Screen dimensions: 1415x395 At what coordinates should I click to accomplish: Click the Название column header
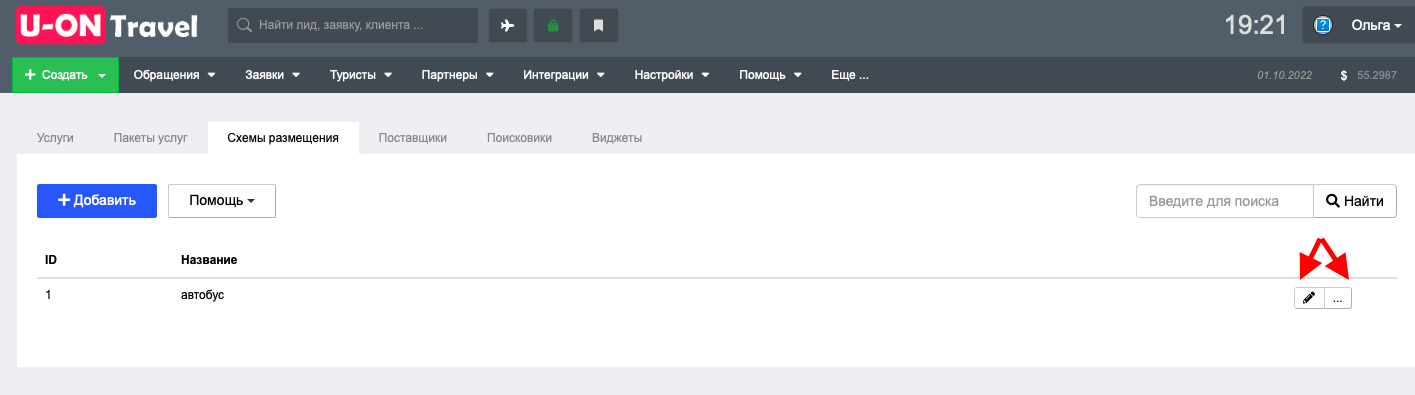click(209, 260)
